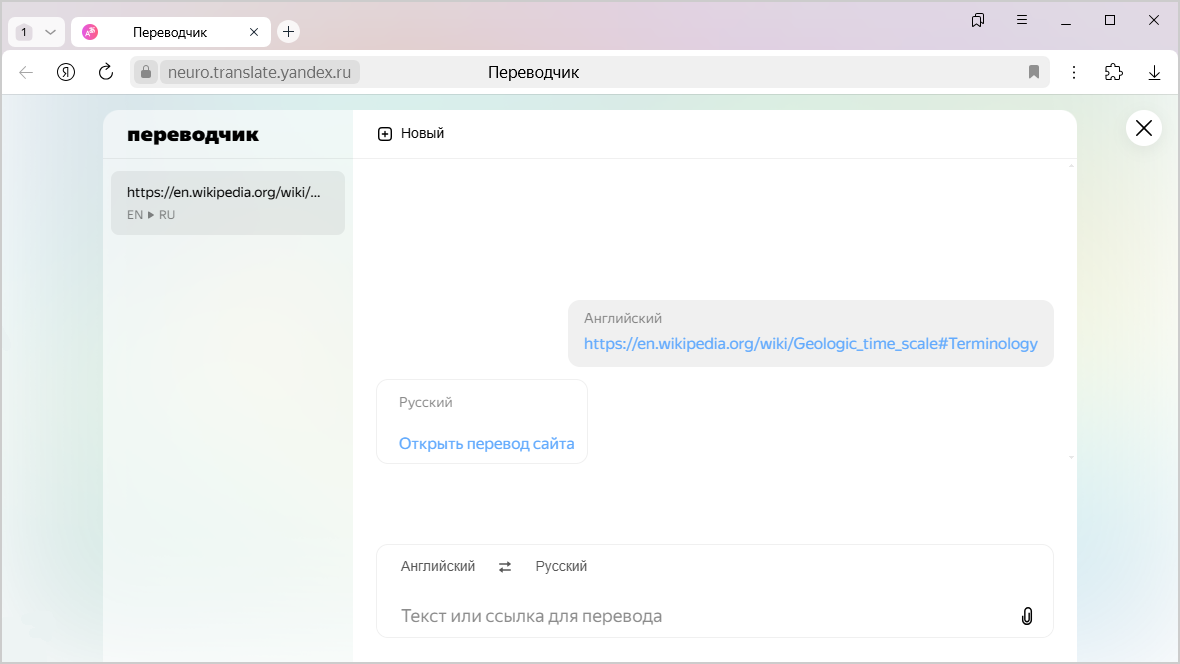Open the browser hamburger menu
The height and width of the screenshot is (664, 1180).
1022,20
